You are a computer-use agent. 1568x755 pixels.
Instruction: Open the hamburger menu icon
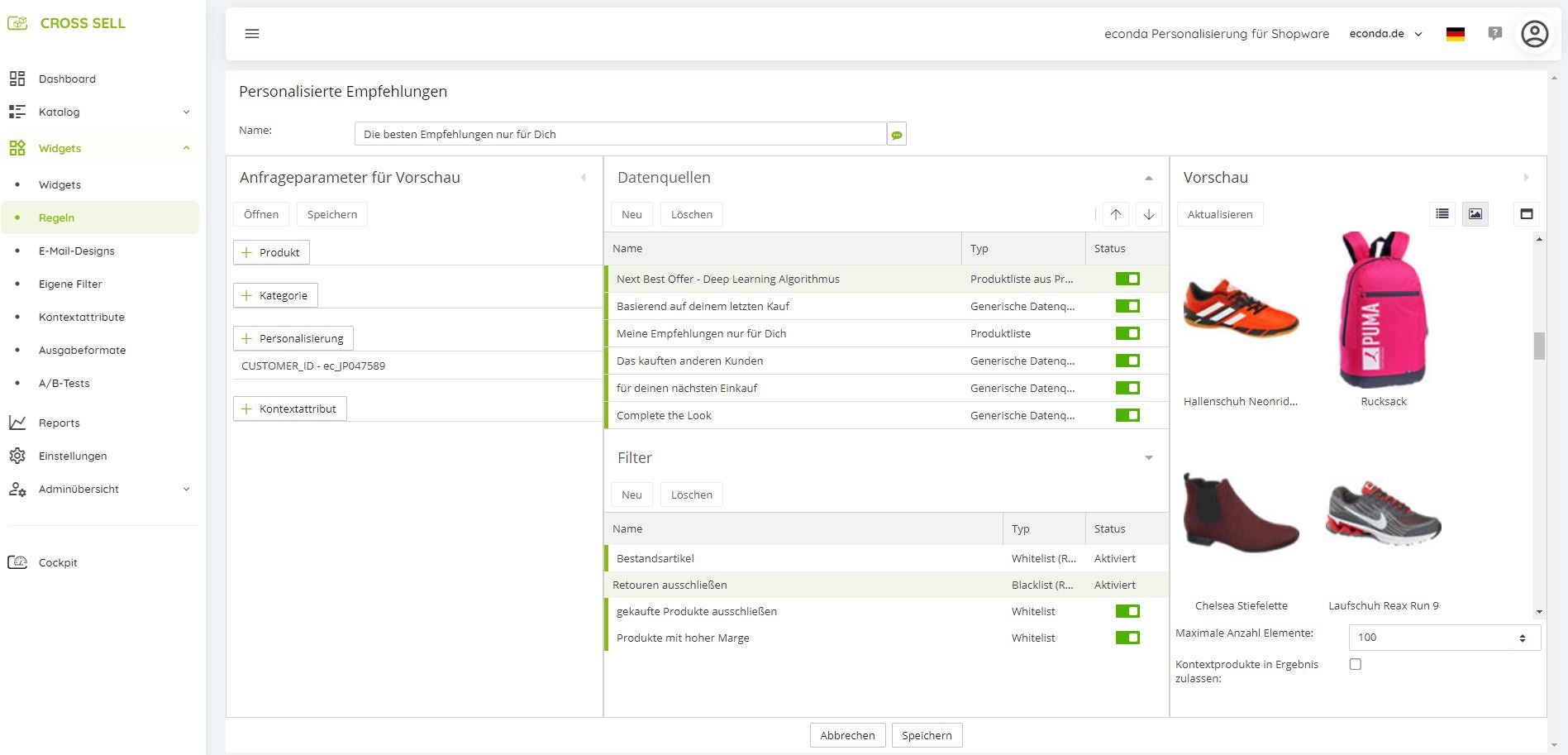coord(252,34)
